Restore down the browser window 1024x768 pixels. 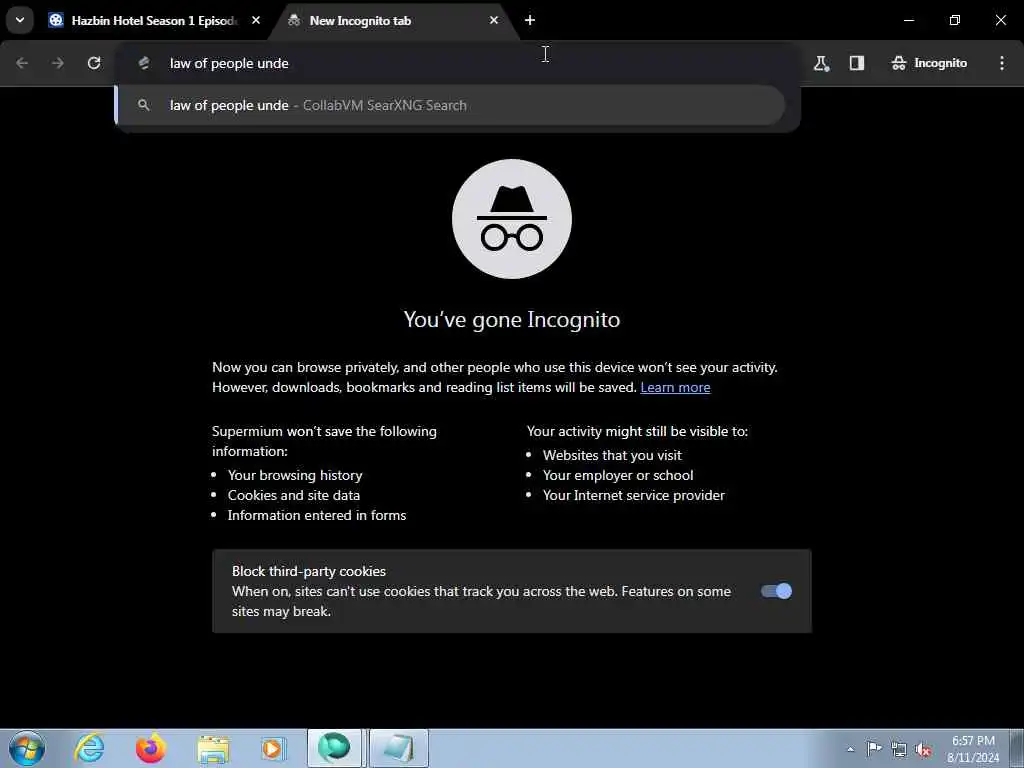pyautogui.click(x=955, y=20)
